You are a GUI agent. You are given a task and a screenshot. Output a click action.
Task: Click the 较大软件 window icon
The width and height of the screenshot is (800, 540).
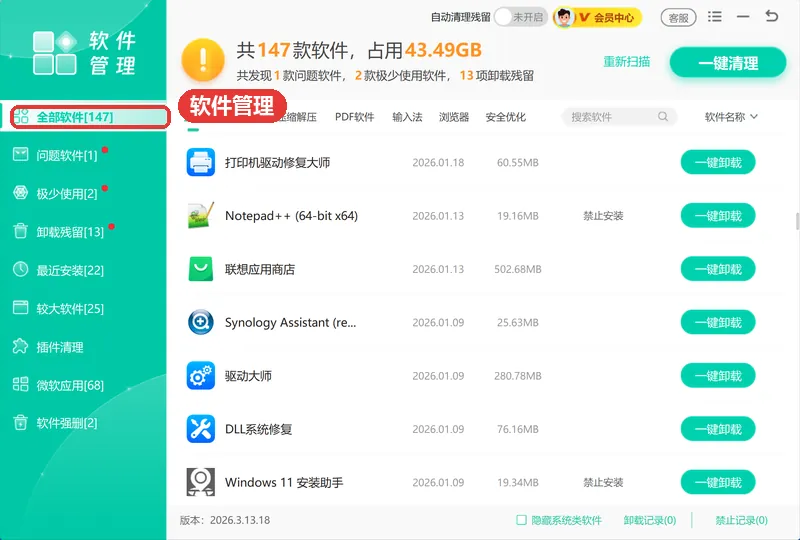[x=20, y=307]
